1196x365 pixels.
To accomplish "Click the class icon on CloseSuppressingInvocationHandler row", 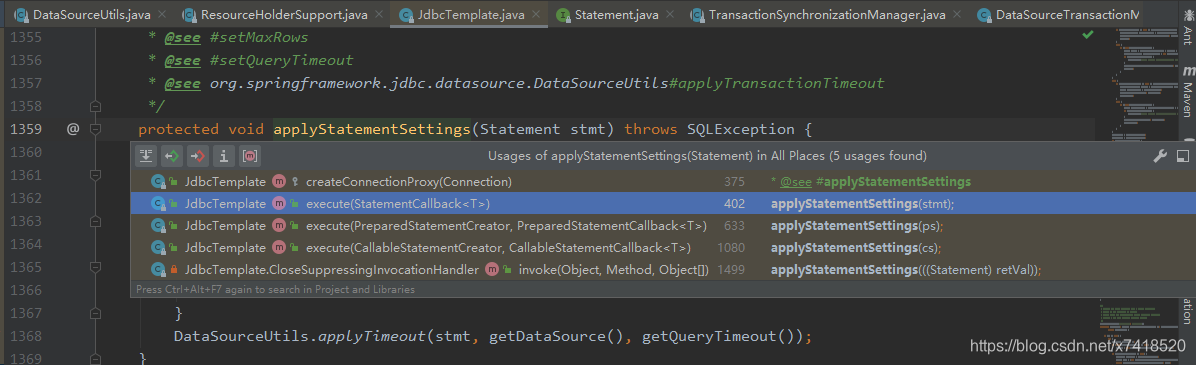I will (158, 271).
